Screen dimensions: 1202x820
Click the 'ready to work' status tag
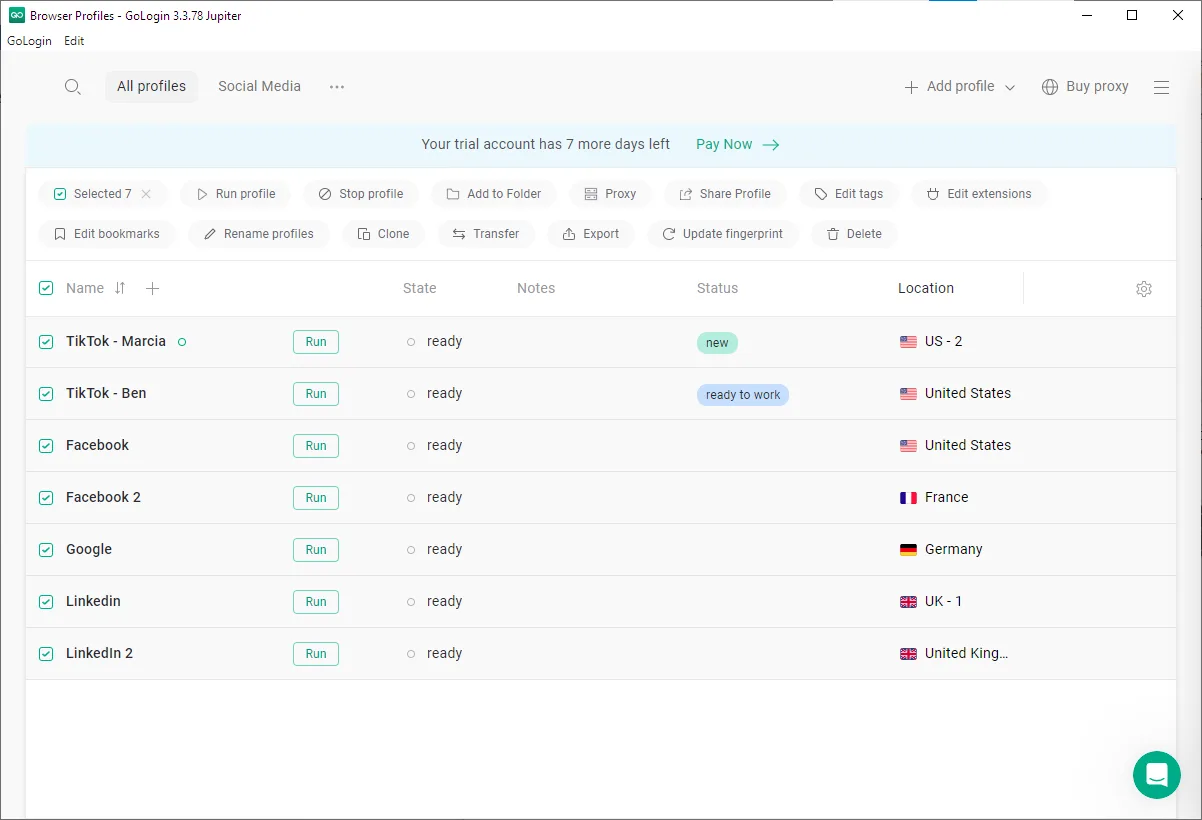click(743, 395)
